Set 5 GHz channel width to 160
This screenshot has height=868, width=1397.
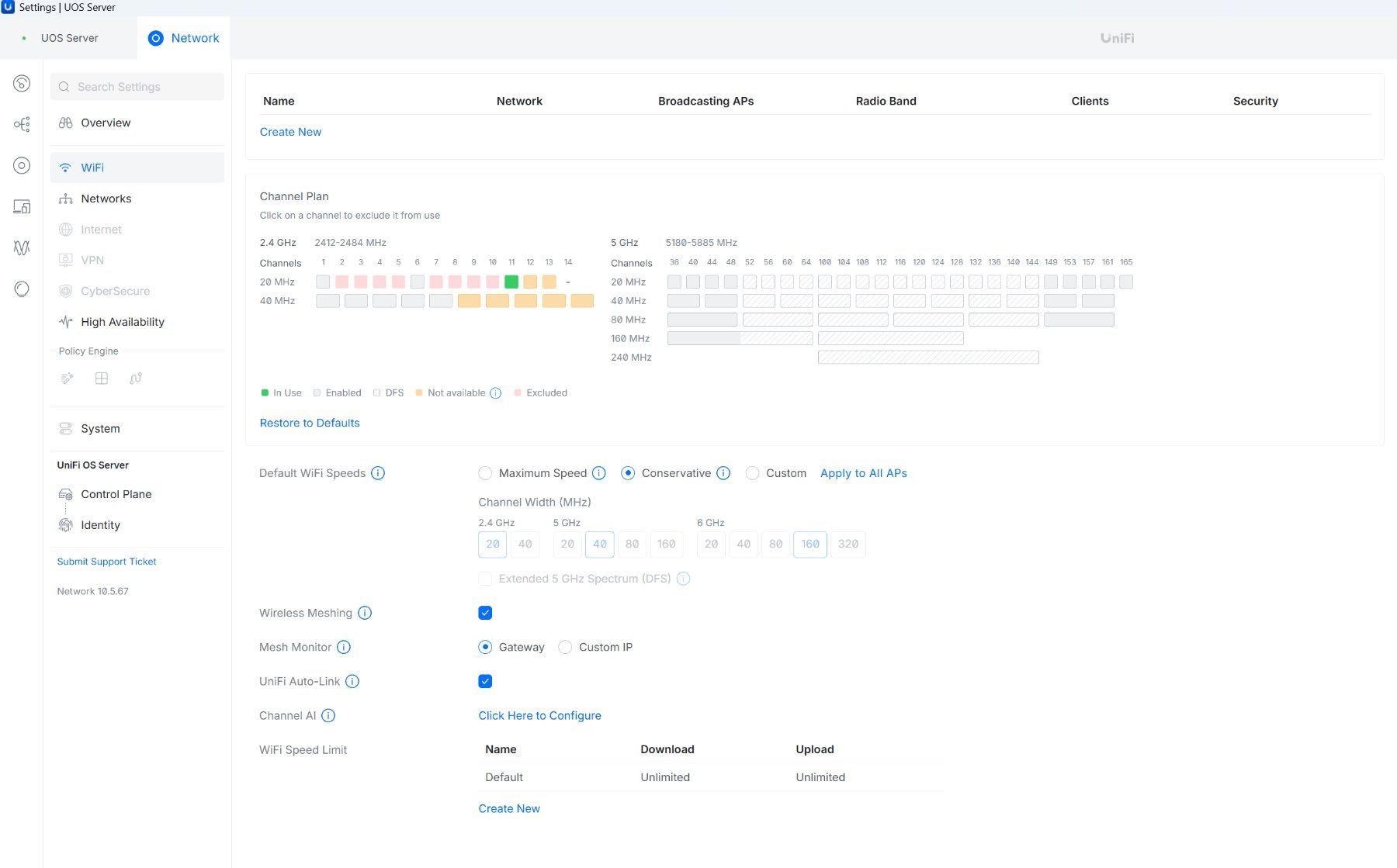pyautogui.click(x=667, y=545)
